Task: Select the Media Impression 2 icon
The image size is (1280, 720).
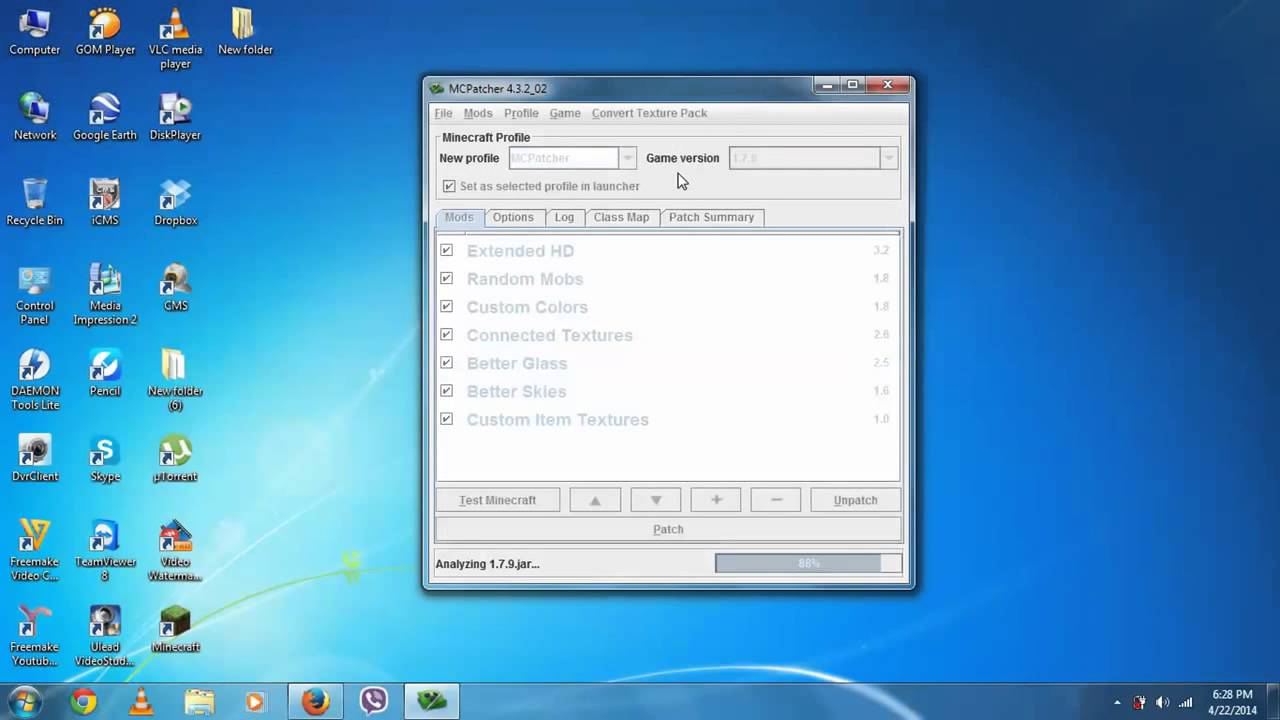Action: (x=105, y=294)
